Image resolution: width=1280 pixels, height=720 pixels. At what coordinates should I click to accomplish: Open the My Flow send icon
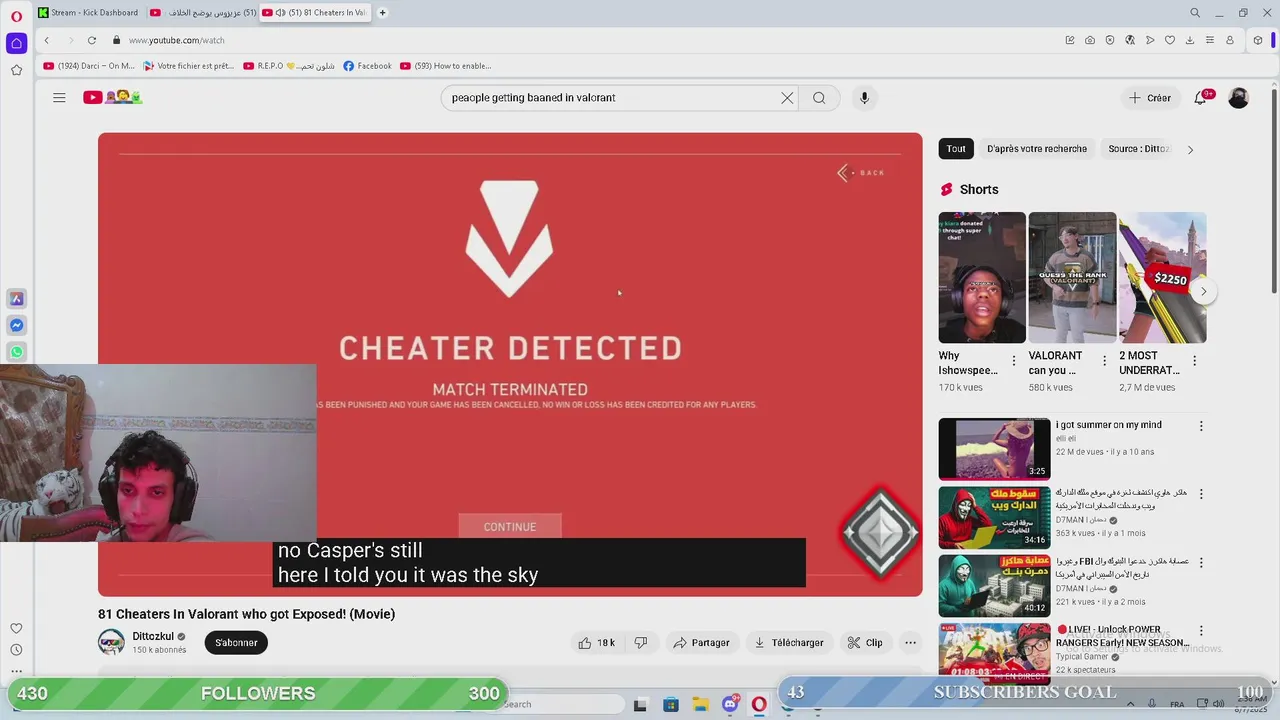[x=1150, y=40]
